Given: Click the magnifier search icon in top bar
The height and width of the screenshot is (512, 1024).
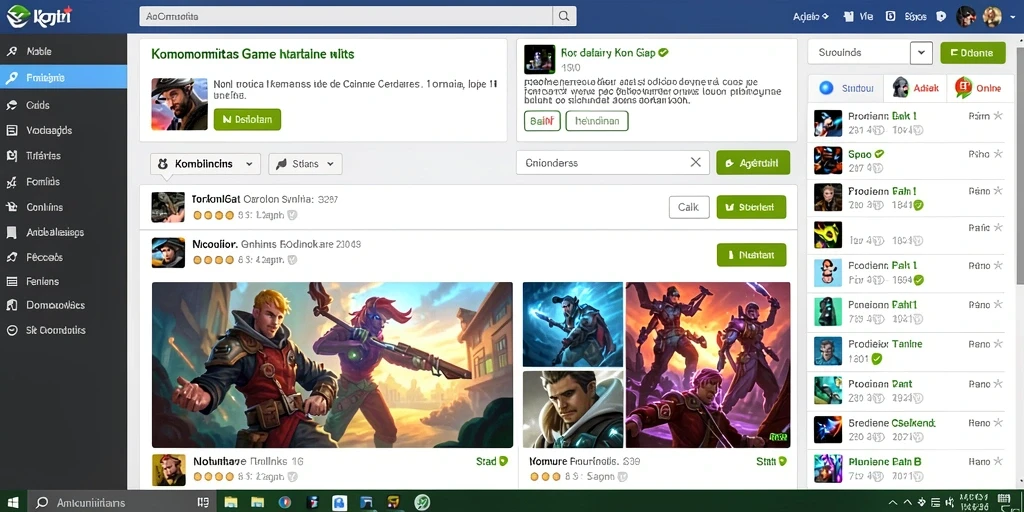Looking at the screenshot, I should (x=564, y=16).
